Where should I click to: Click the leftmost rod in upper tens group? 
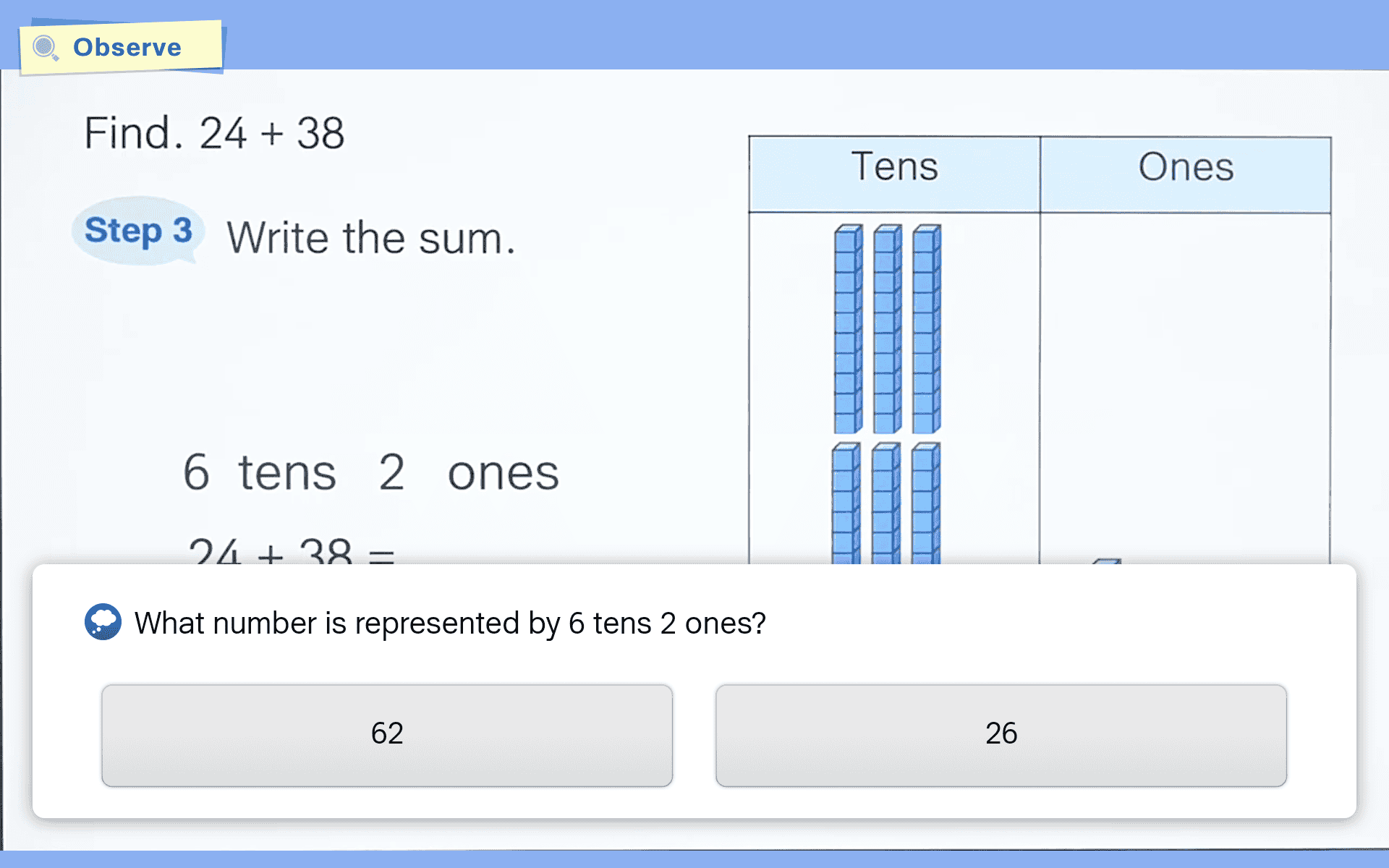click(x=847, y=329)
